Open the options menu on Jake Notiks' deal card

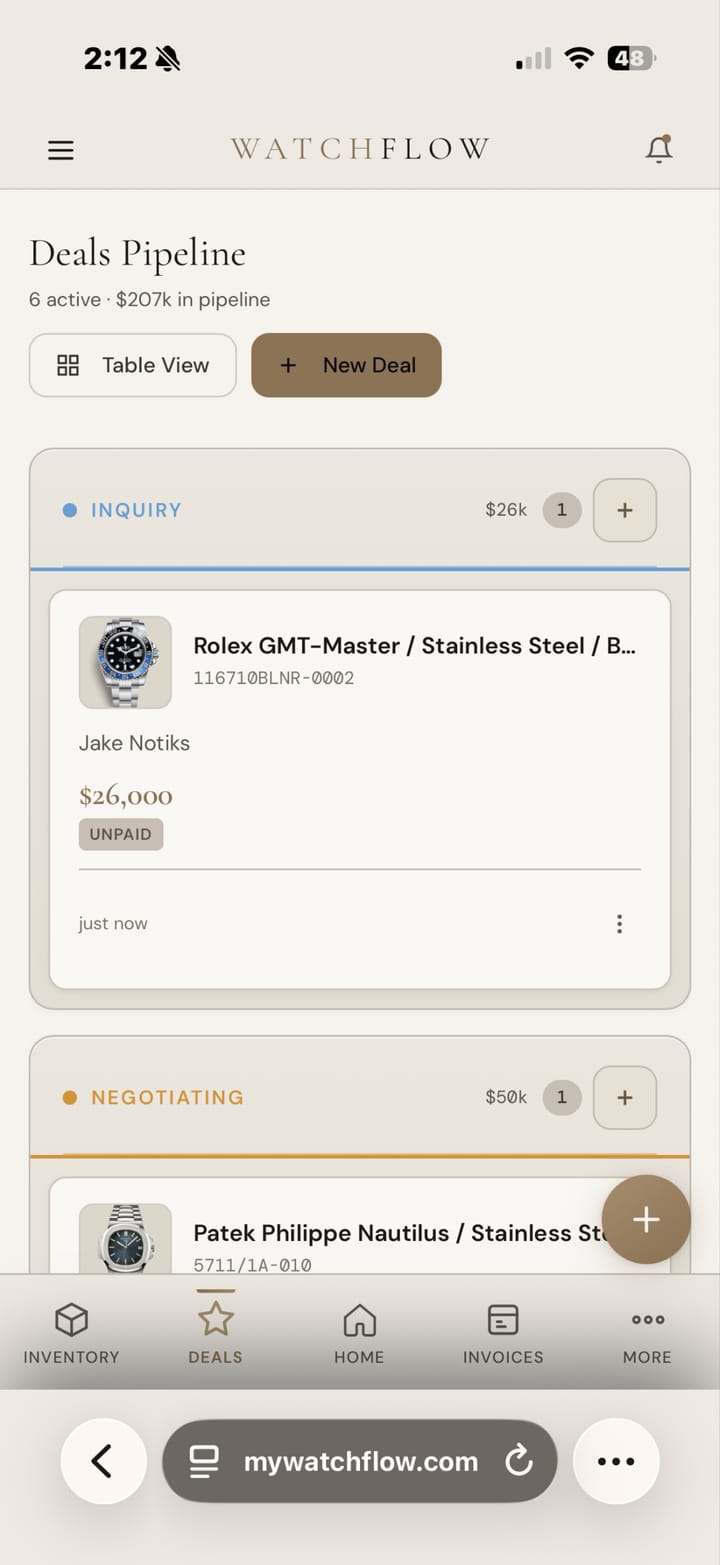pyautogui.click(x=619, y=923)
